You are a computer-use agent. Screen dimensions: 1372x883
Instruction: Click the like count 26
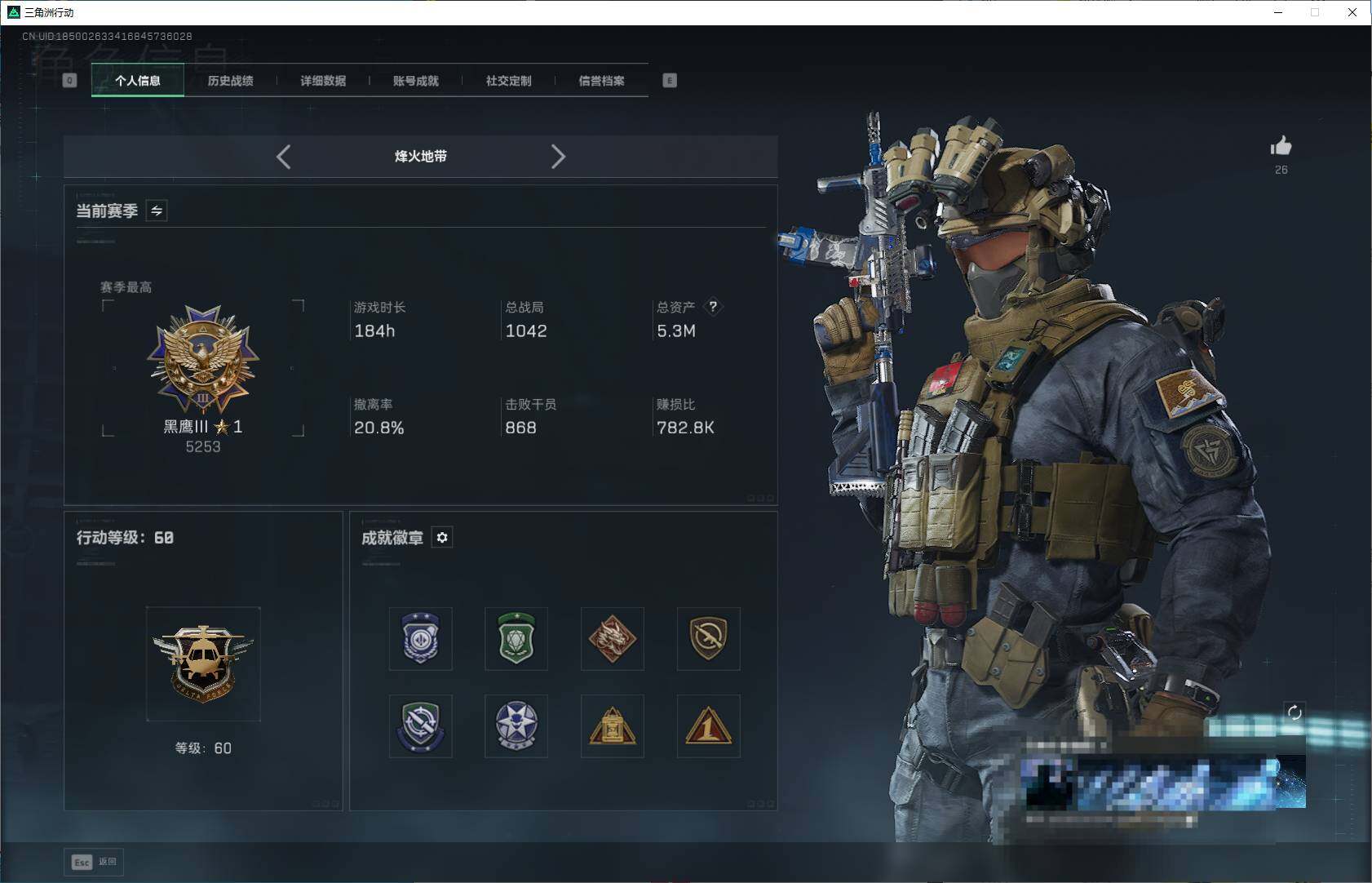(x=1281, y=170)
